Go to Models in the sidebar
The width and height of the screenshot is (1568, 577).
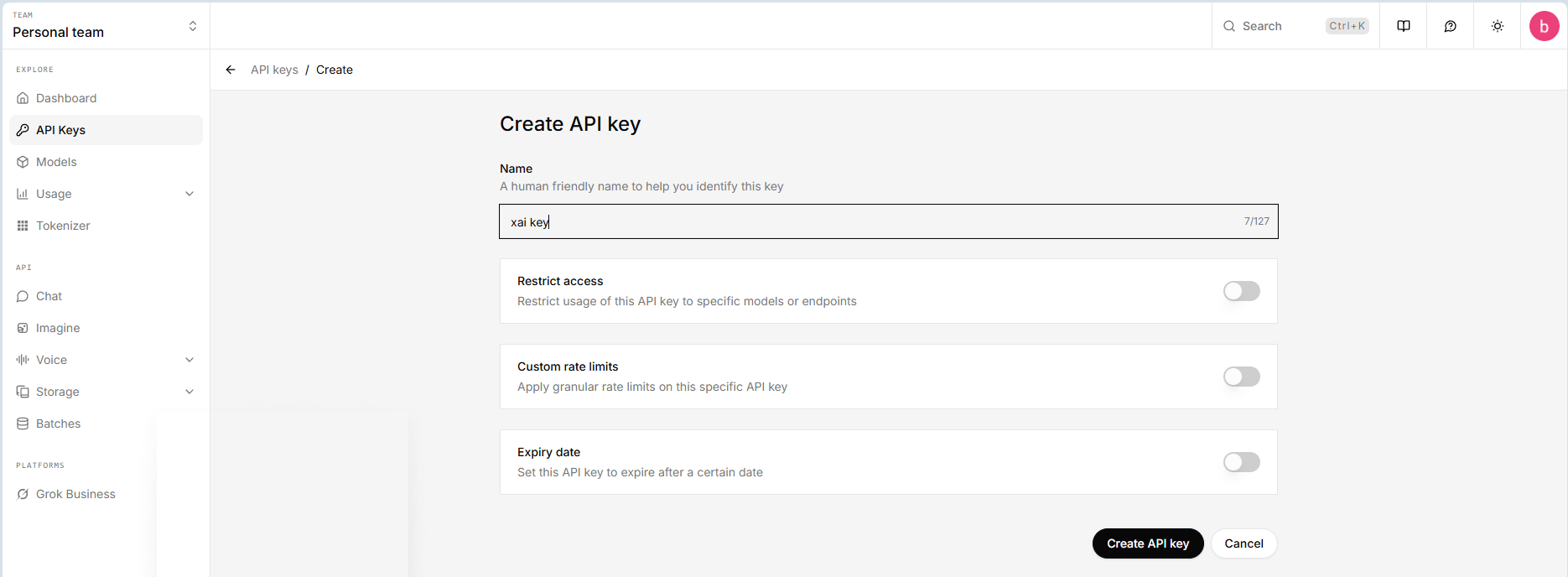[x=56, y=162]
